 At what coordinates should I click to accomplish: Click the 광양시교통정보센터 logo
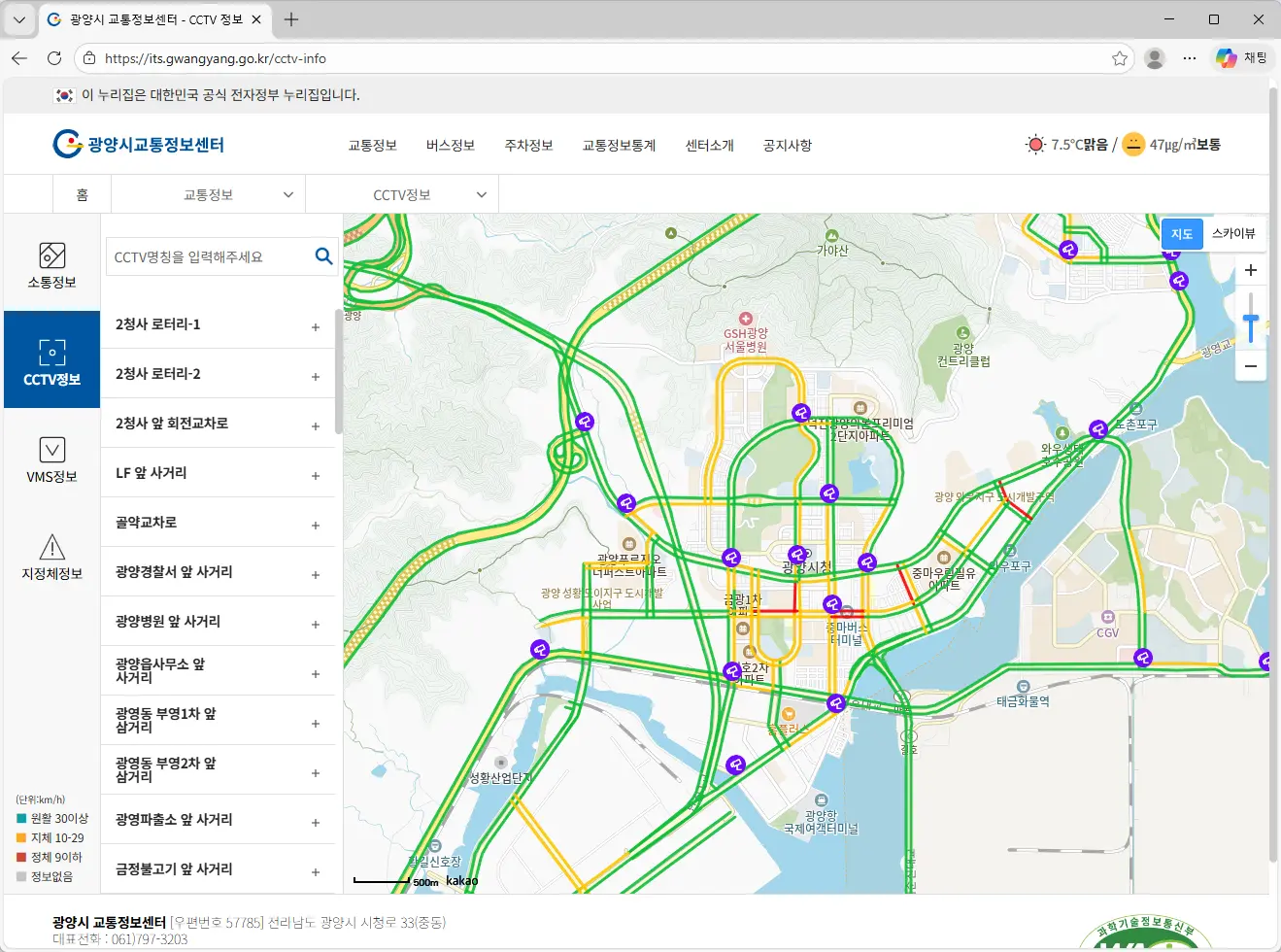[138, 144]
